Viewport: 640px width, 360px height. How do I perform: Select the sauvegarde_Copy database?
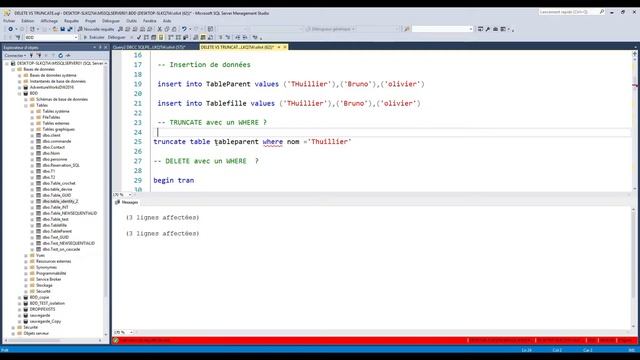point(45,322)
